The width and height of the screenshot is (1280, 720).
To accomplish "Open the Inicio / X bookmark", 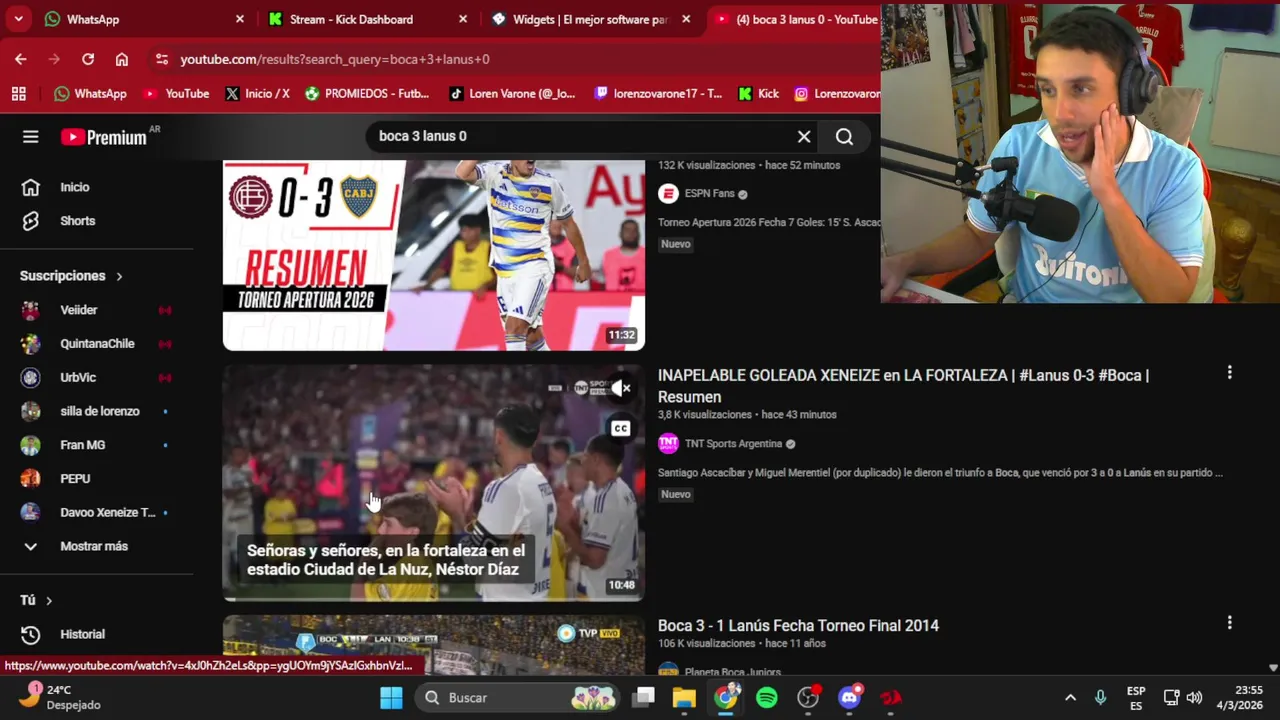I will [257, 94].
